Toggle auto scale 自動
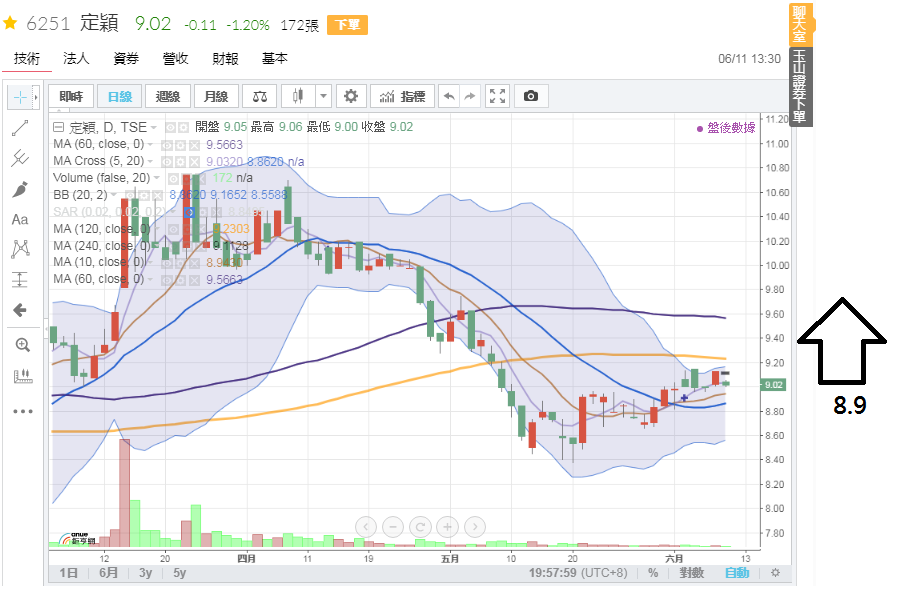900x600 pixels. [x=737, y=572]
